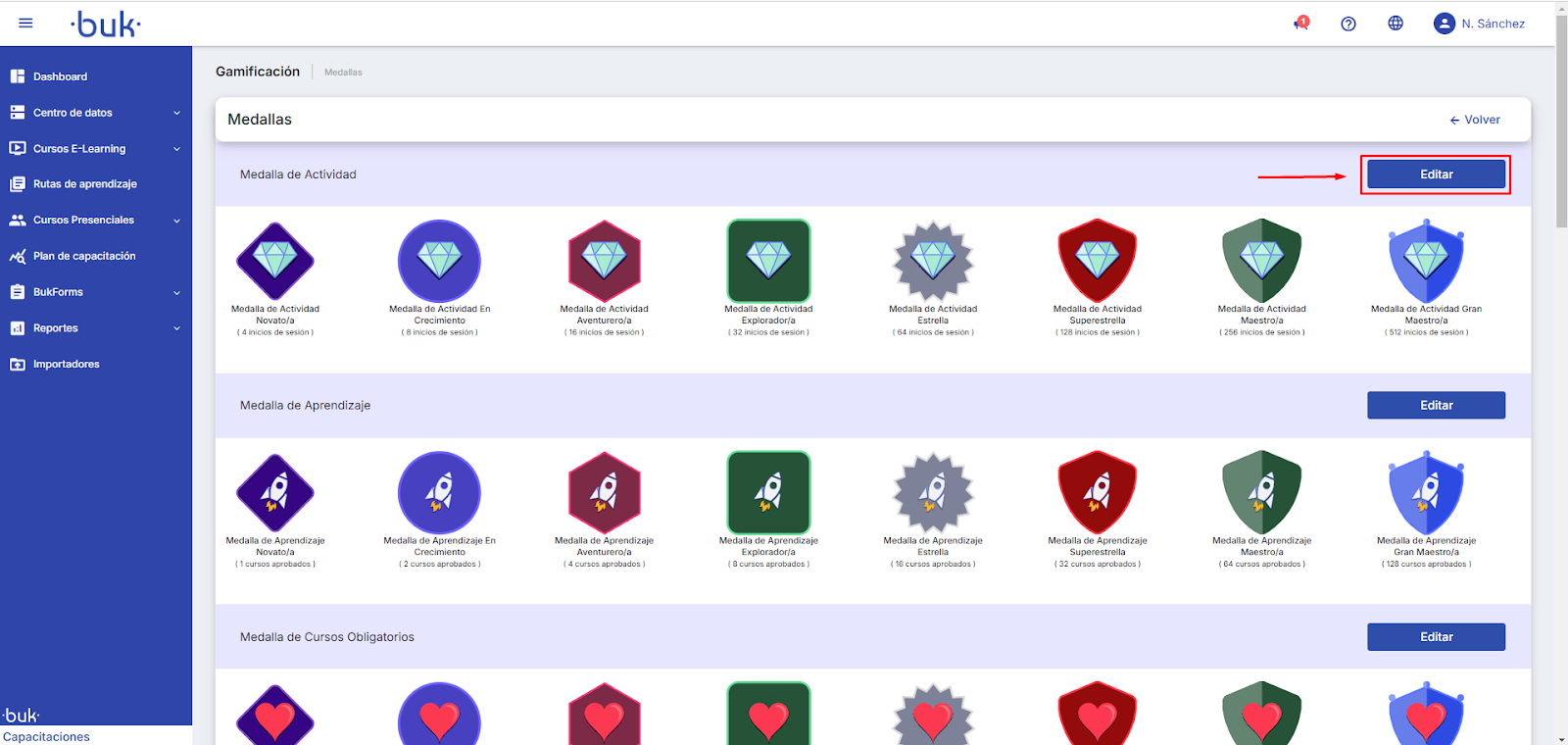Viewport: 1568px width, 745px height.
Task: Click Editar for Medalla de Actividad
Action: (1436, 174)
